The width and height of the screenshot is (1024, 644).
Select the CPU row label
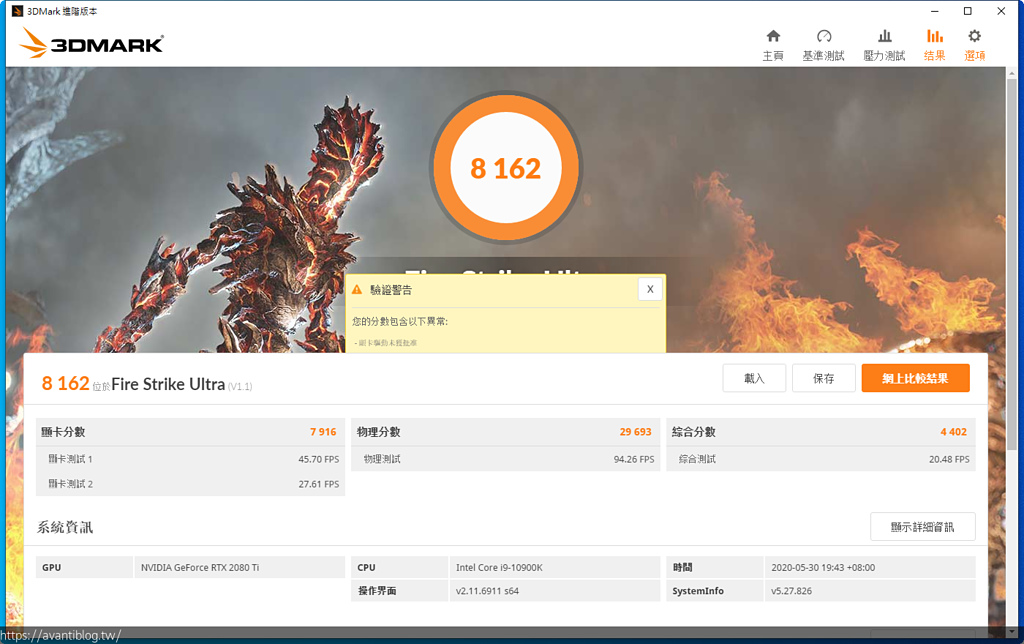tap(366, 568)
